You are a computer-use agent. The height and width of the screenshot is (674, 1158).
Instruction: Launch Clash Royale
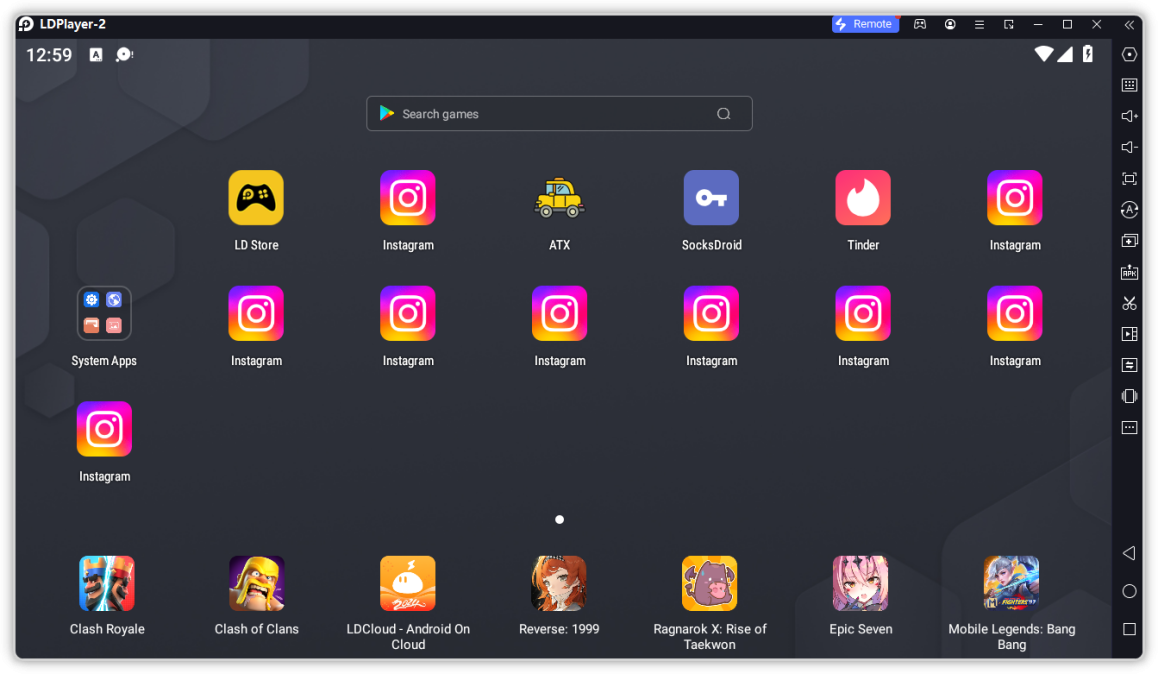tap(107, 583)
